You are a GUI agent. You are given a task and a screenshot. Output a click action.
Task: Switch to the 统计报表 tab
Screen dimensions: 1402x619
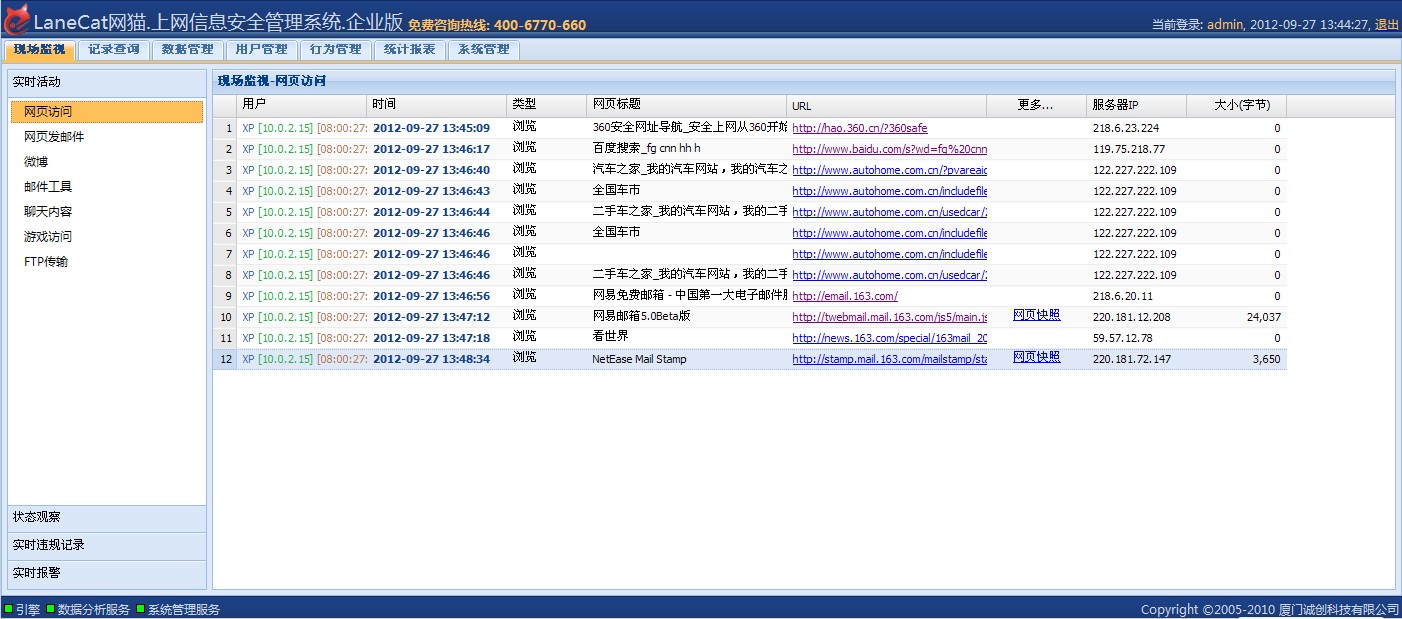click(410, 49)
